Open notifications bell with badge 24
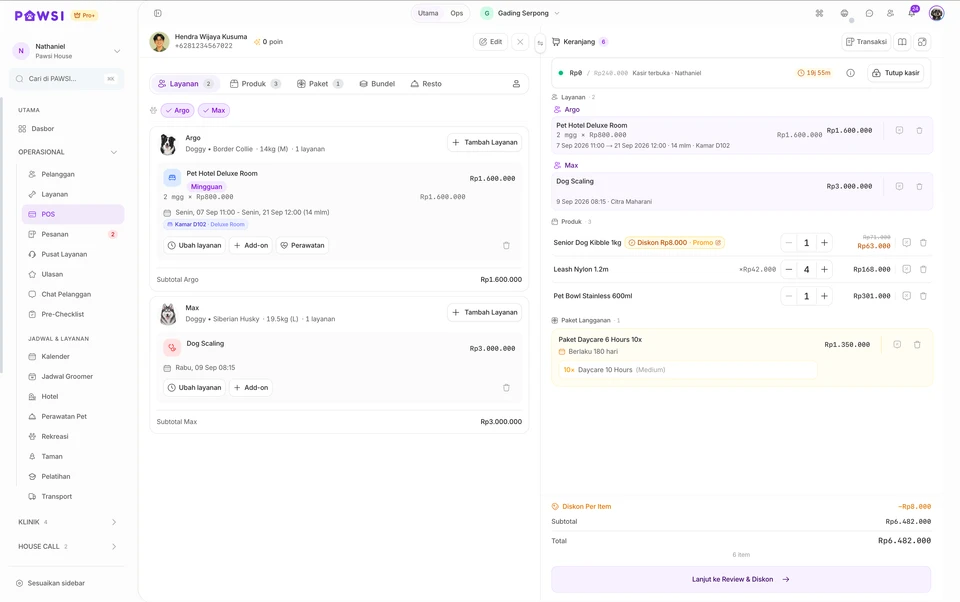960x602 pixels. pos(912,13)
